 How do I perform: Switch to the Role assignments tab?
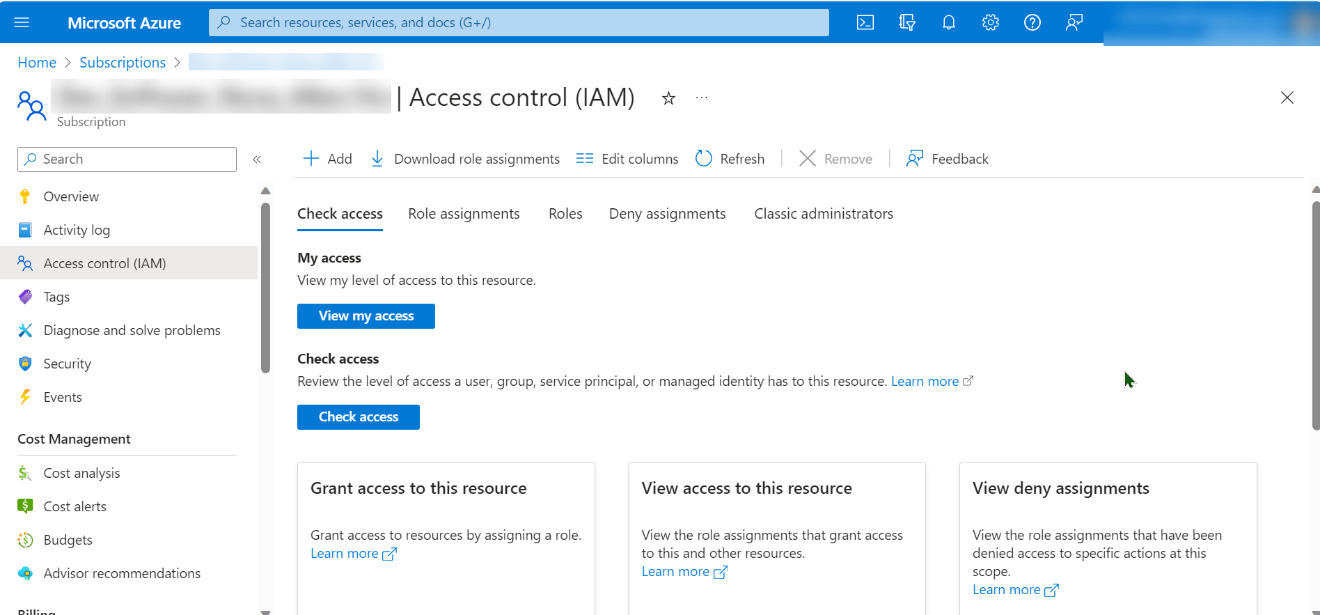[464, 213]
